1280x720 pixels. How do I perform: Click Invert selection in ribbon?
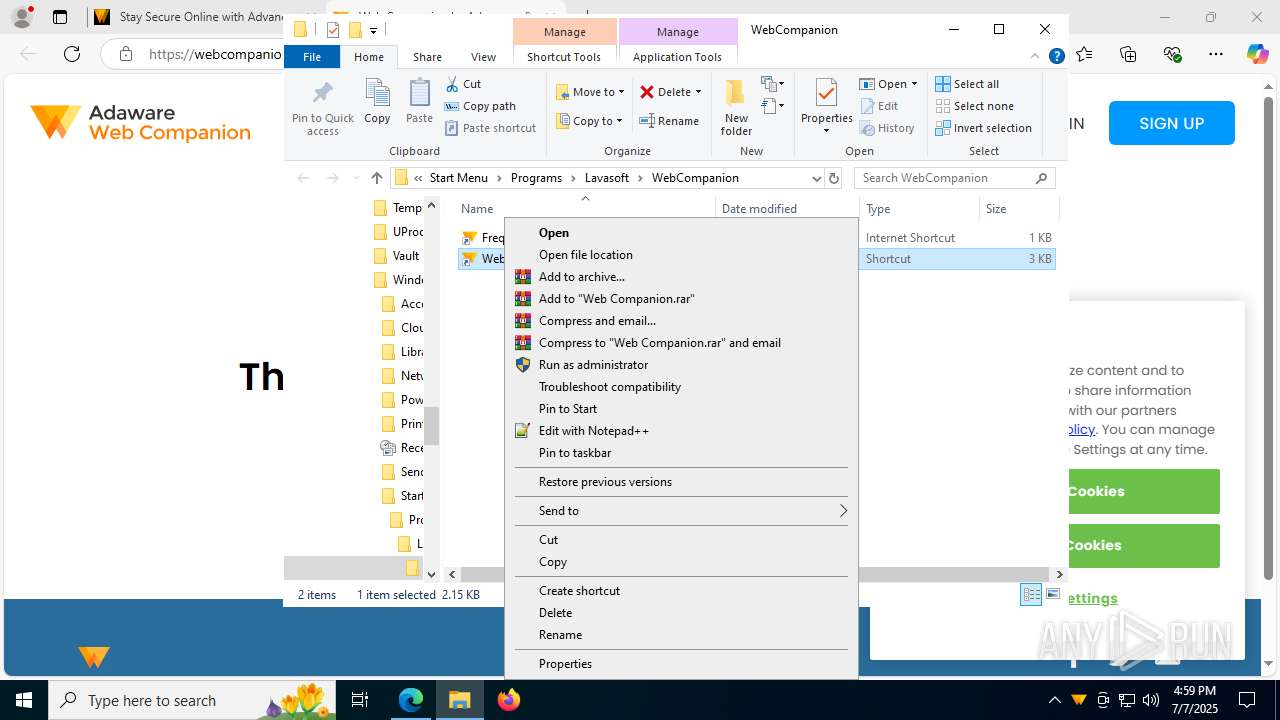(x=983, y=128)
